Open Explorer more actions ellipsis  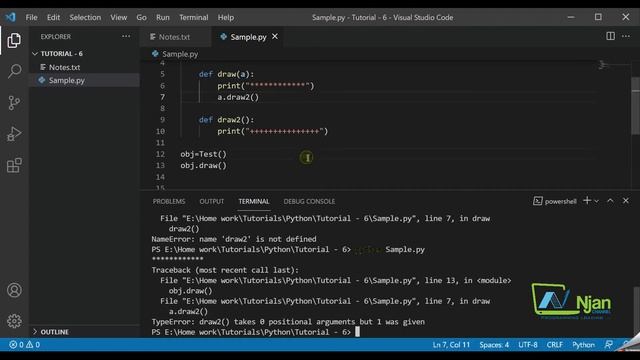126,36
